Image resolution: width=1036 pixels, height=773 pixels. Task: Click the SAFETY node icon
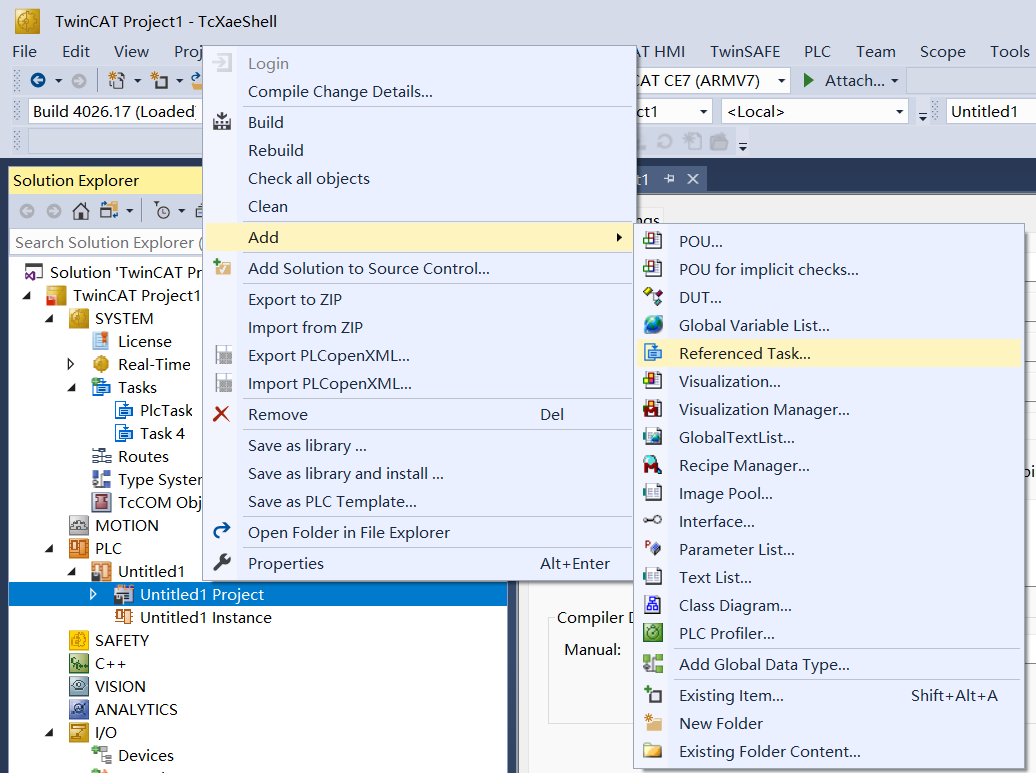79,640
